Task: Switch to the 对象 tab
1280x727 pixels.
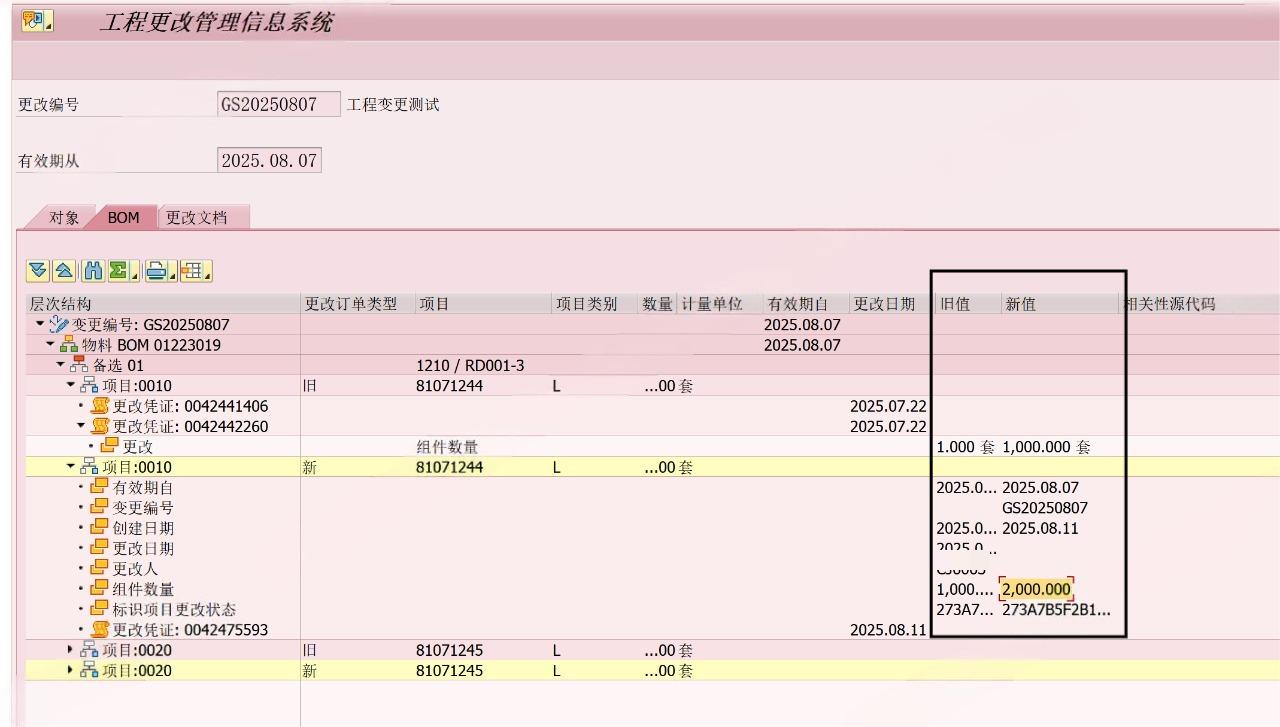Action: click(x=63, y=216)
